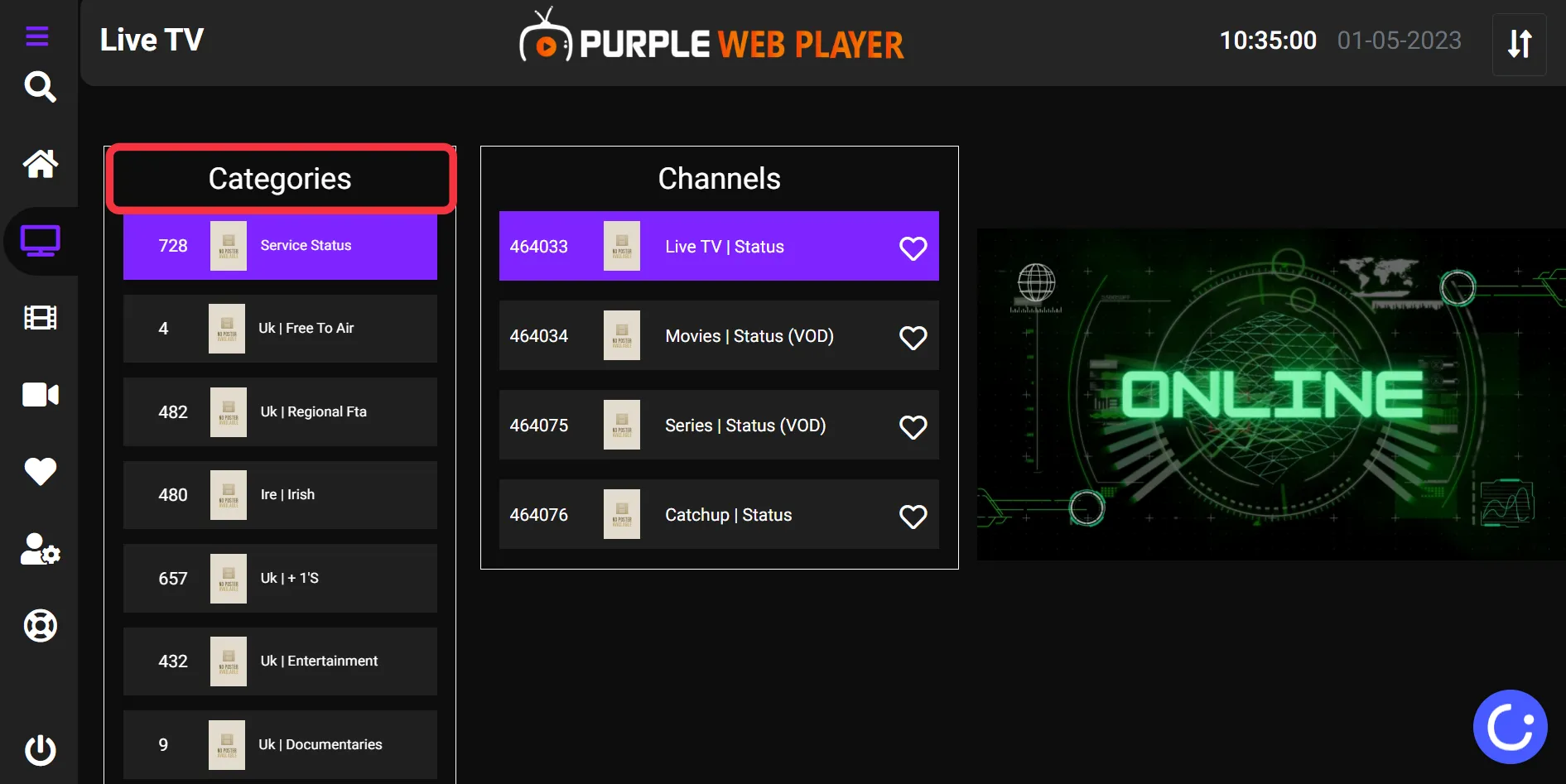Image resolution: width=1566 pixels, height=784 pixels.
Task: Favorite the Catchup | Status channel
Action: point(913,516)
